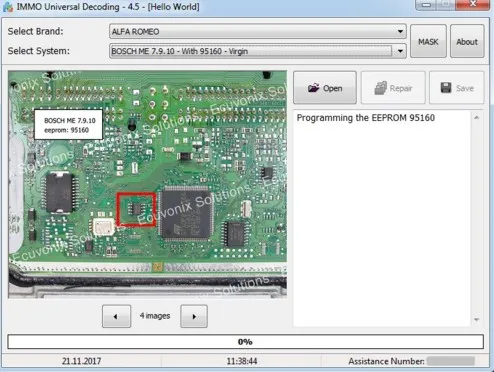Click the Repair button's document icon
Screen dimensions: 494x372
(380, 88)
